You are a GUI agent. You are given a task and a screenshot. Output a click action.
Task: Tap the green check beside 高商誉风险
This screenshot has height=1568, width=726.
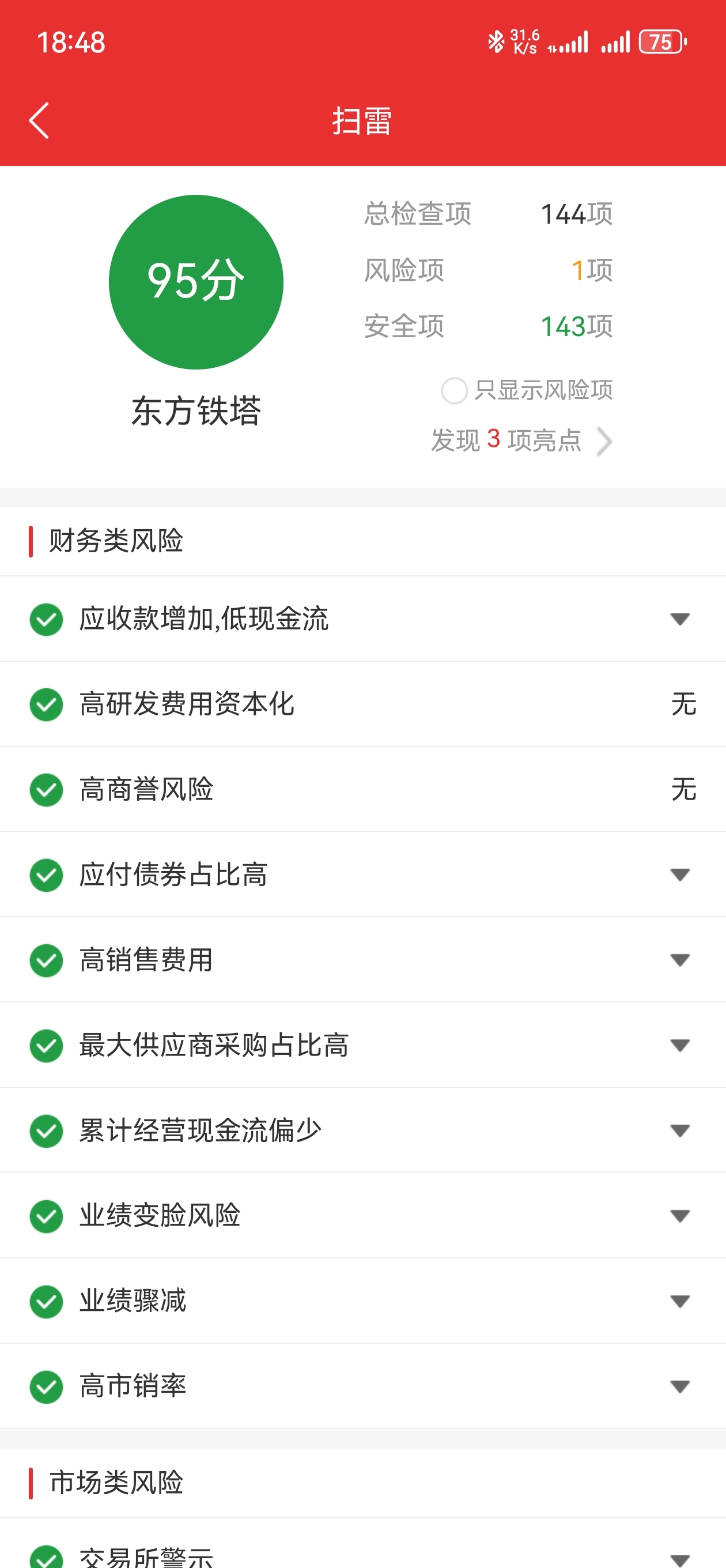tap(46, 790)
